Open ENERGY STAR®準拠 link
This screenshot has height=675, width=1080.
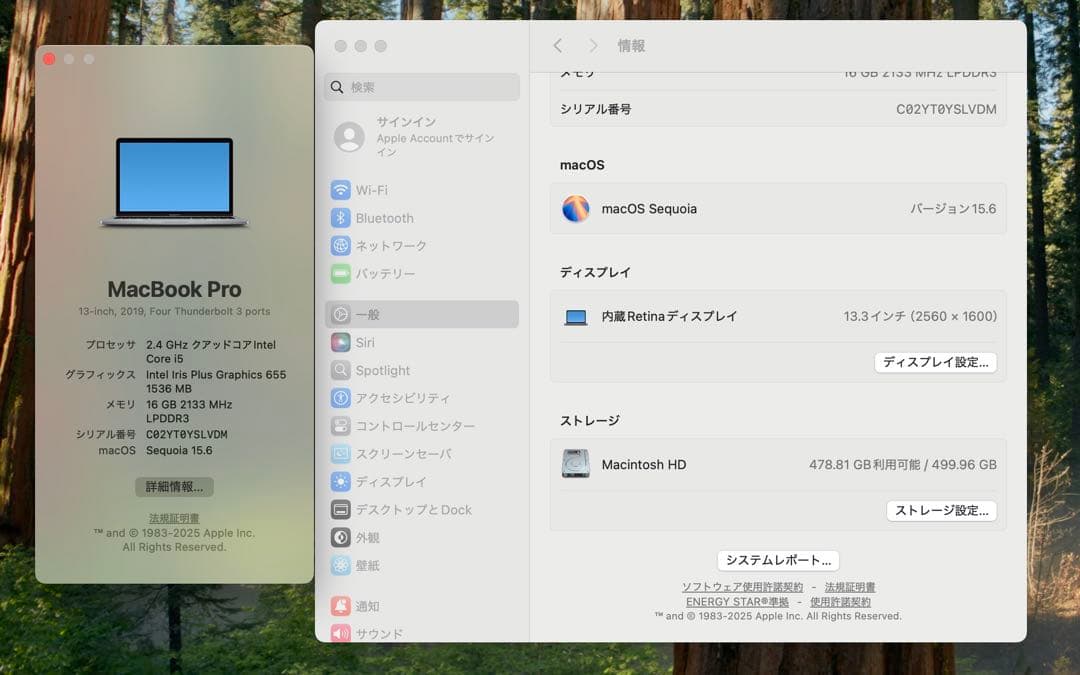coord(737,601)
